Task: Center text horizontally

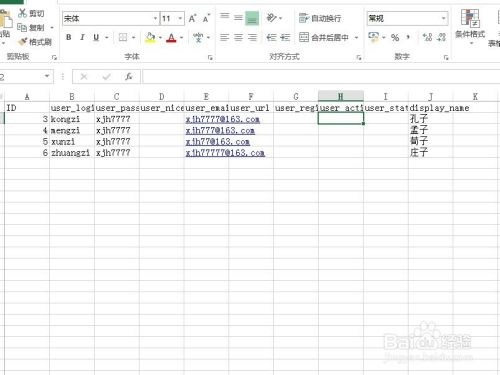Action: (238, 37)
